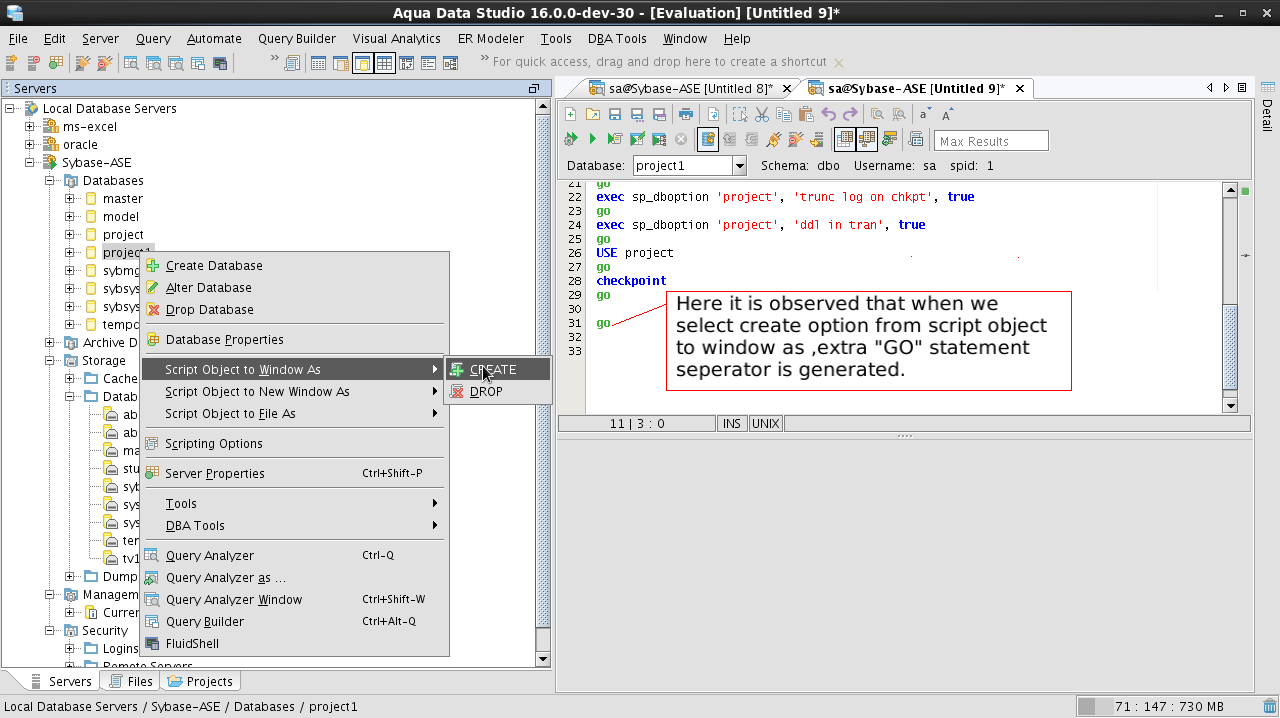Viewport: 1280px width, 718px height.
Task: Click the Register Server icon in main toolbar
Action: tap(12, 63)
